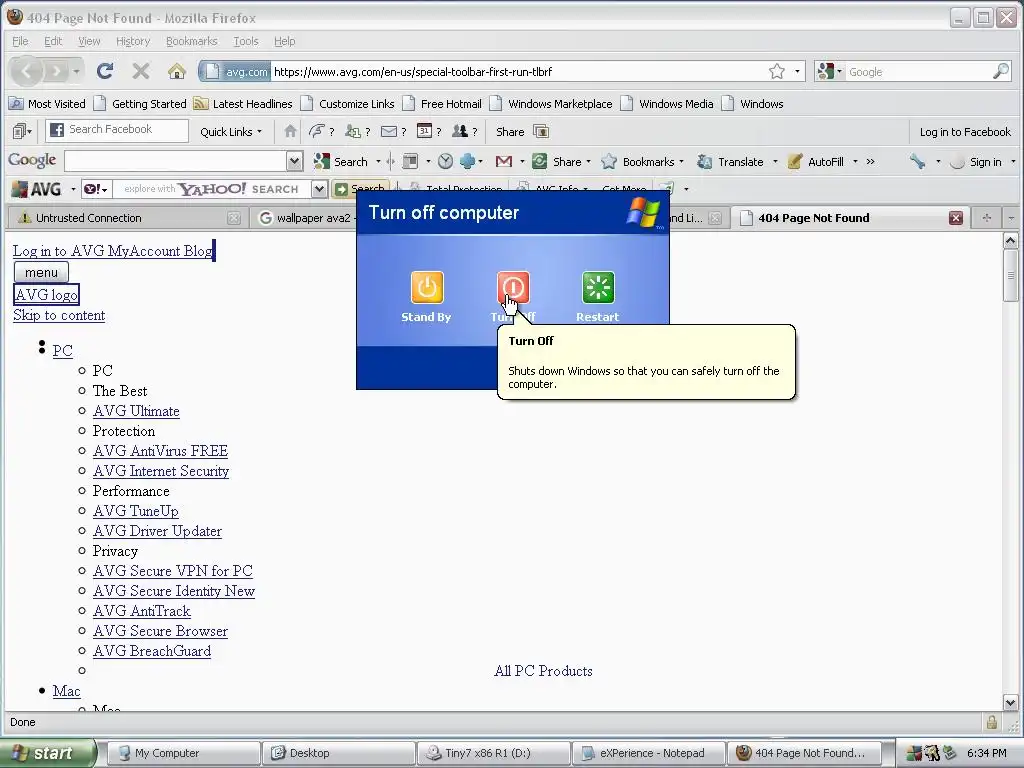Image resolution: width=1024 pixels, height=768 pixels.
Task: Close the 404 Page Not Found tab
Action: click(x=955, y=218)
